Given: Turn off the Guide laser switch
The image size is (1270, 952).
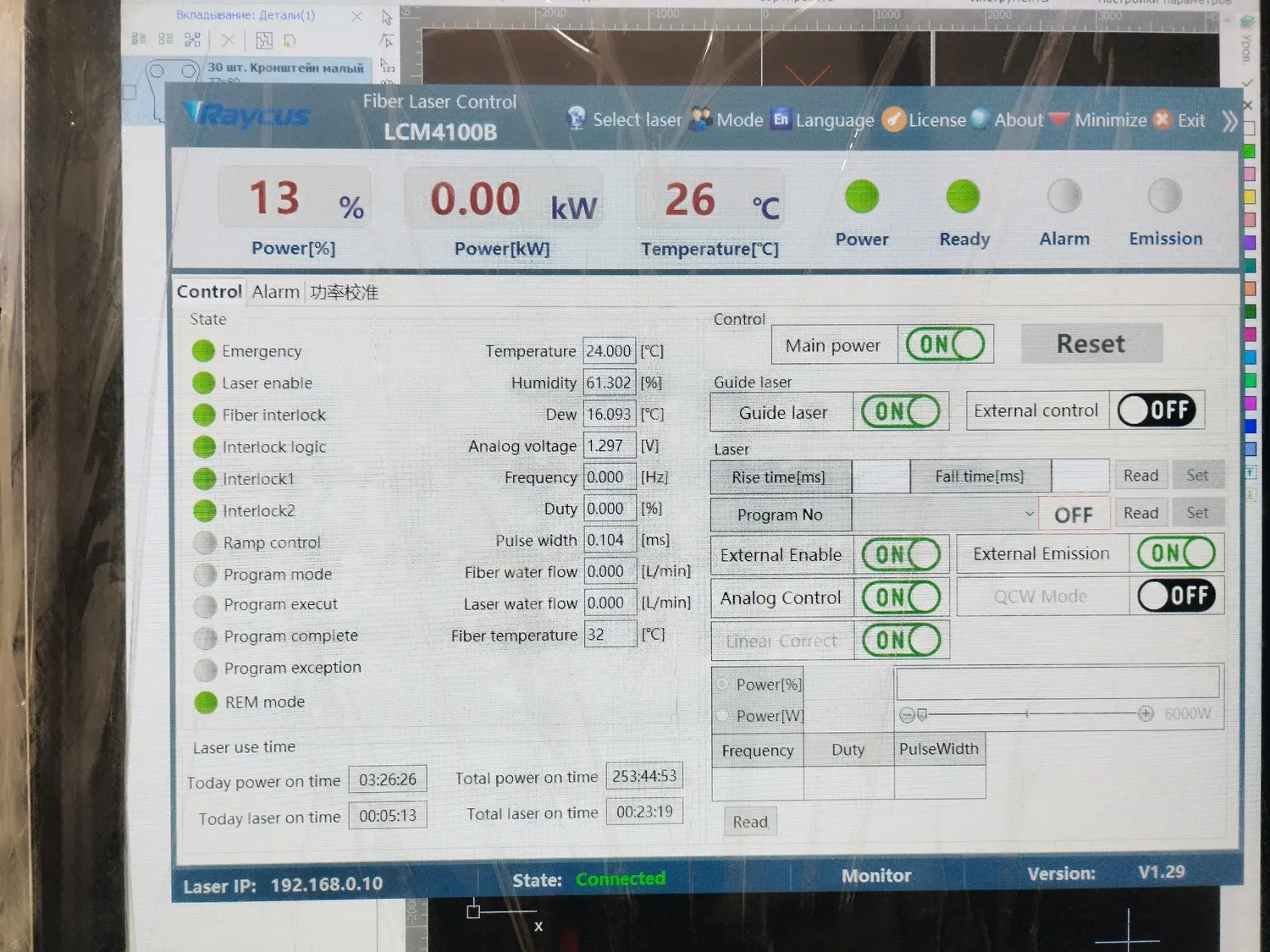Looking at the screenshot, I should pyautogui.click(x=901, y=412).
